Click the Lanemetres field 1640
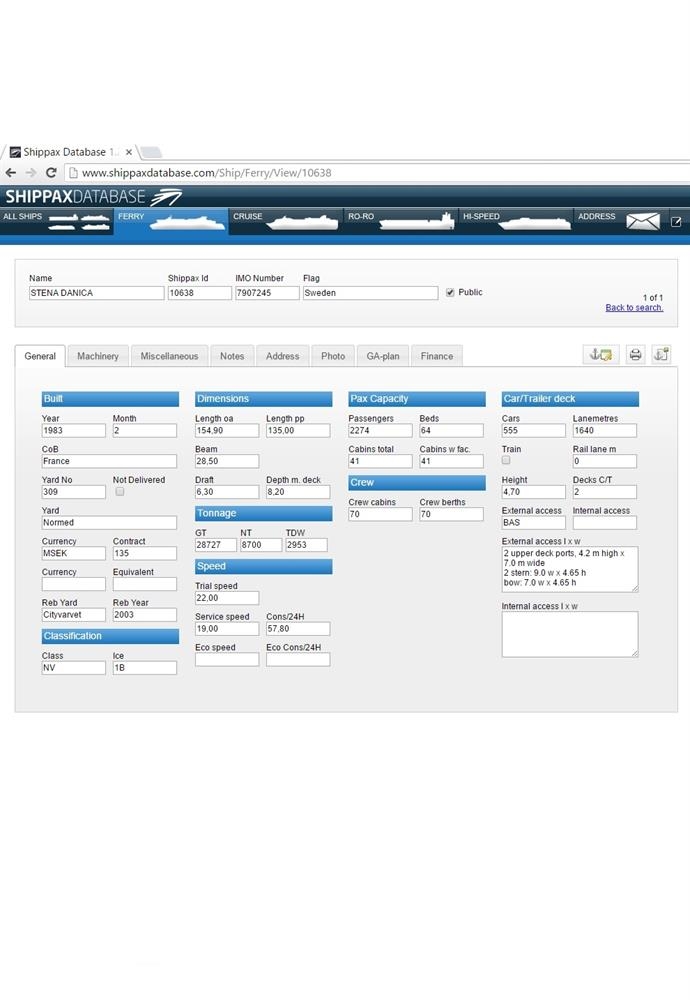The width and height of the screenshot is (690, 1000). point(605,430)
